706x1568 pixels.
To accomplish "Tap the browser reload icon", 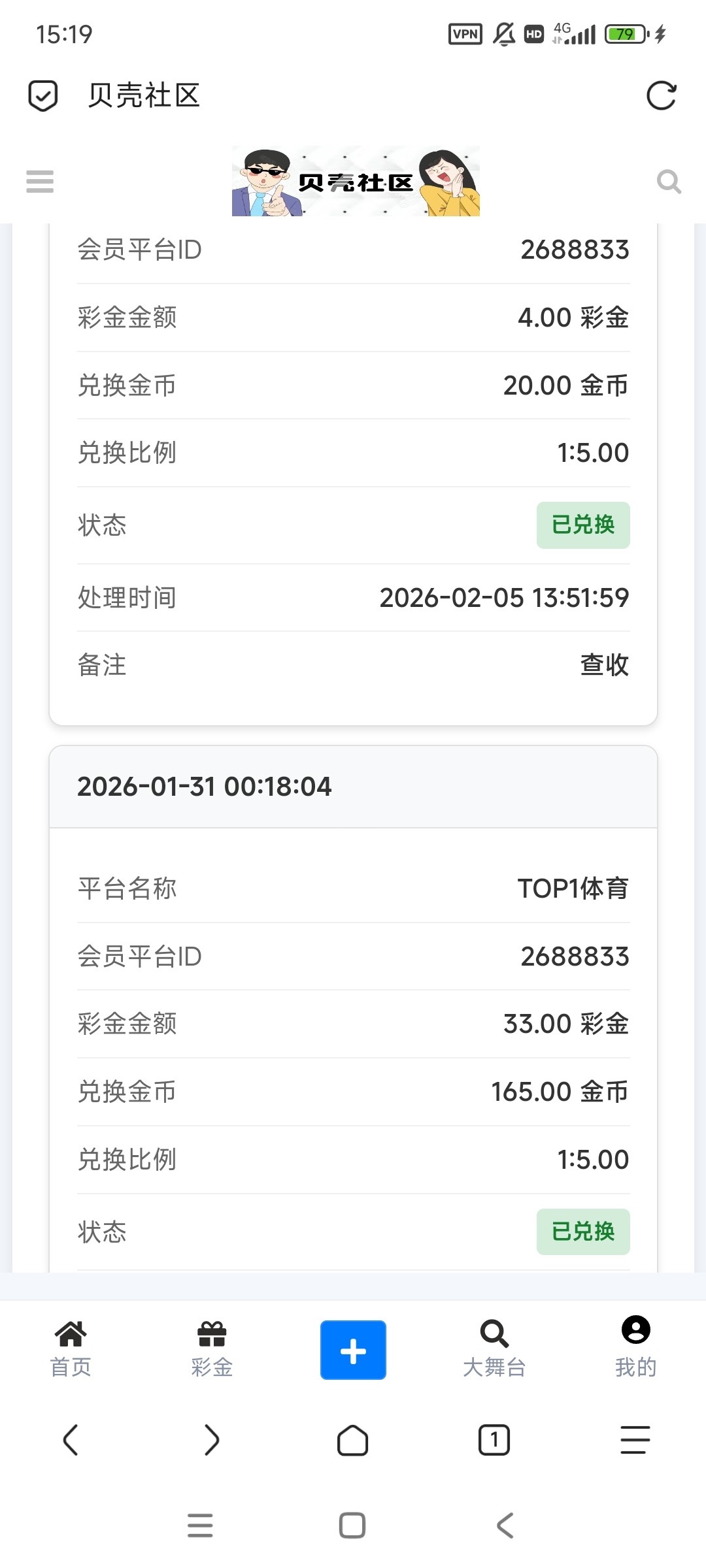I will pyautogui.click(x=661, y=96).
